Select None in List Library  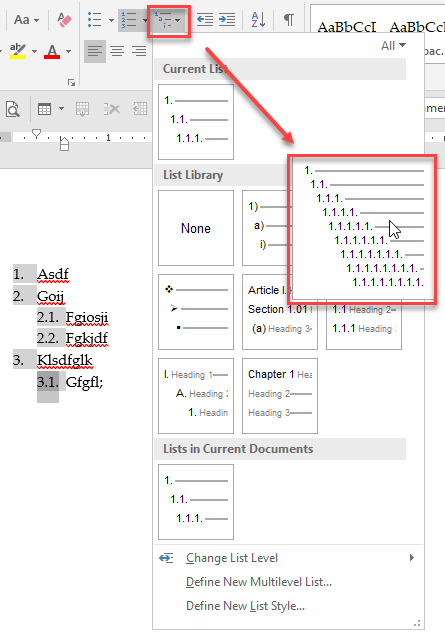196,228
